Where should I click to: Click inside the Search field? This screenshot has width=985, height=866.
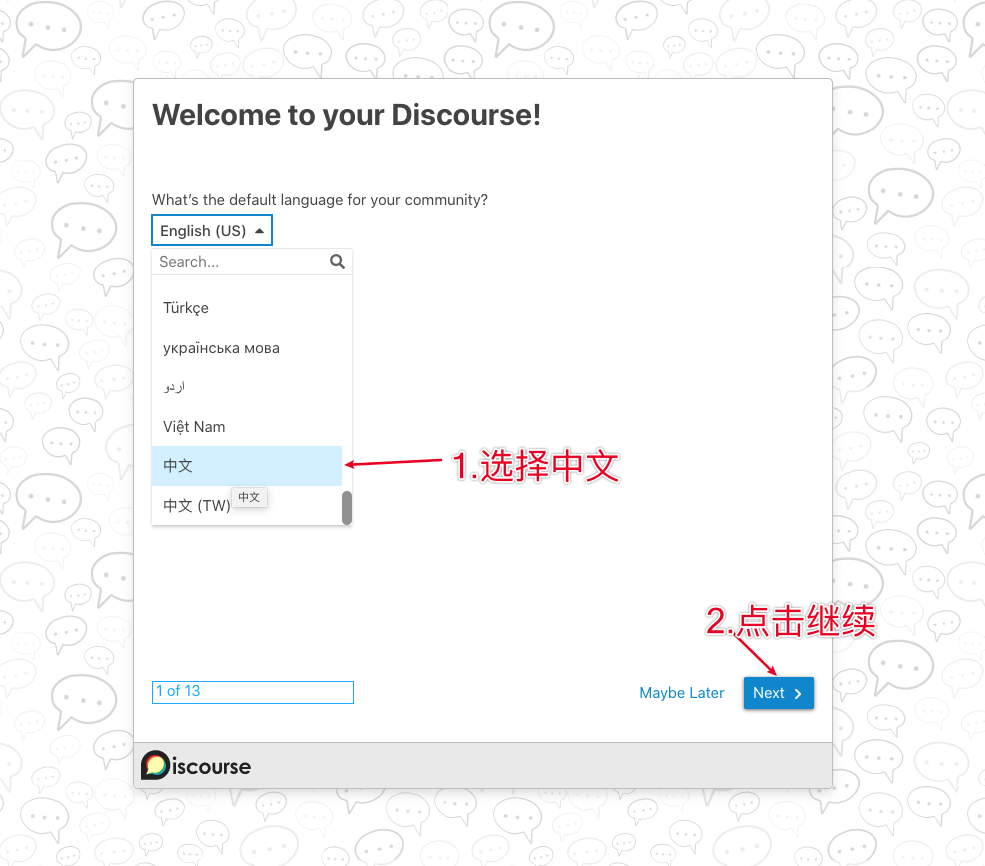240,261
